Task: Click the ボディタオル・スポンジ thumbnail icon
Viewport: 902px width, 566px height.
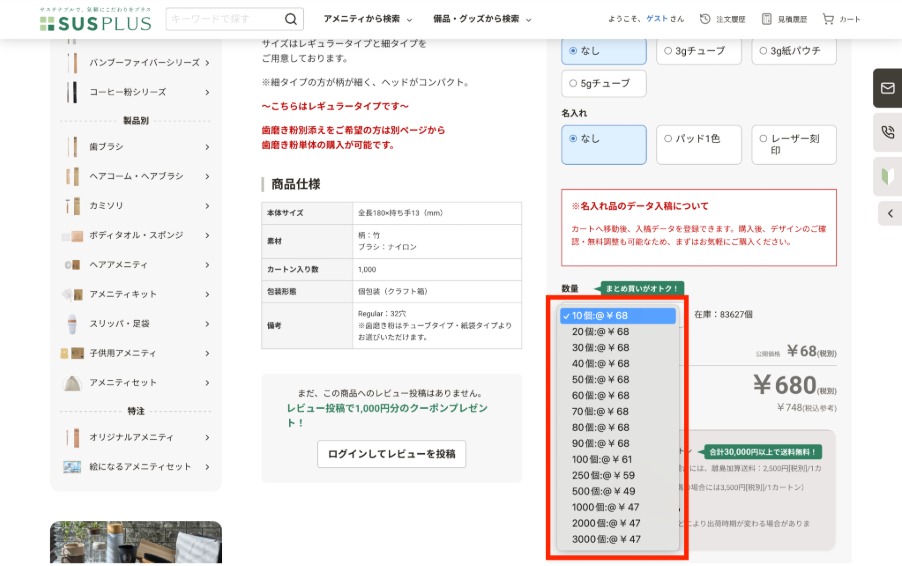Action: click(x=72, y=235)
